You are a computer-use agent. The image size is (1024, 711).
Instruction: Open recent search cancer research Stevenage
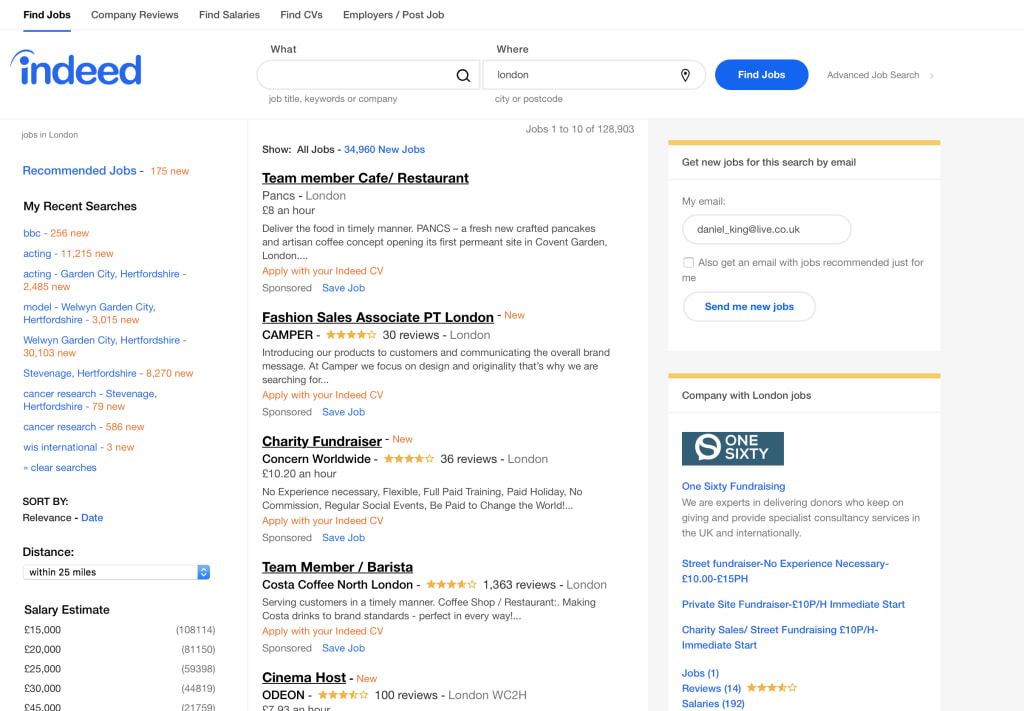[89, 400]
